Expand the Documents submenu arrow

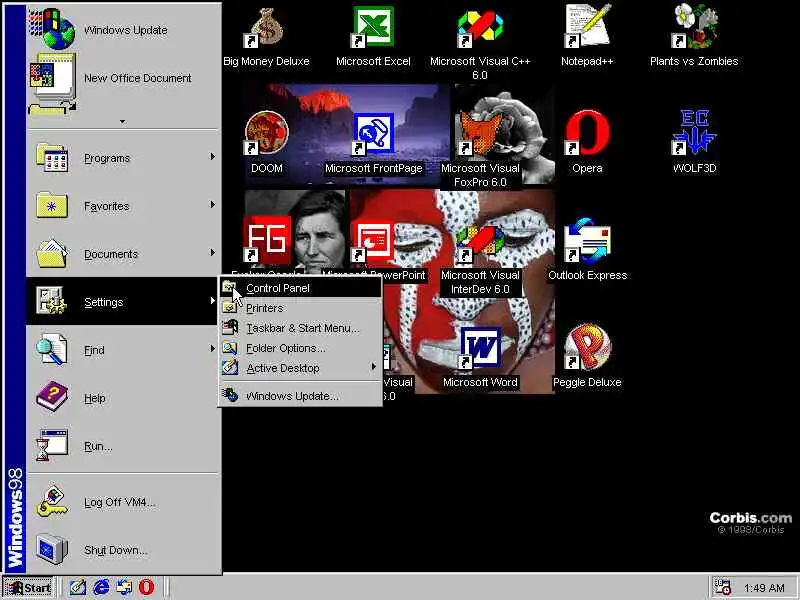point(212,253)
